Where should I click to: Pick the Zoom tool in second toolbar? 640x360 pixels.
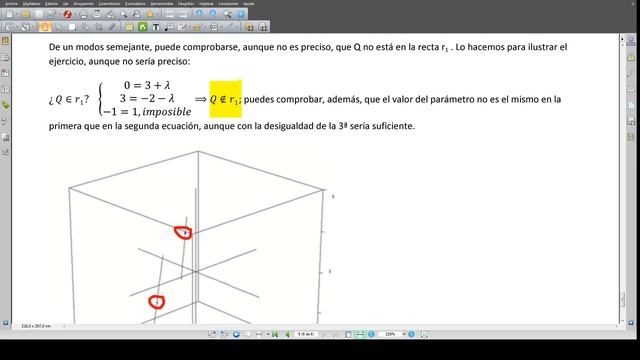[x=84, y=27]
